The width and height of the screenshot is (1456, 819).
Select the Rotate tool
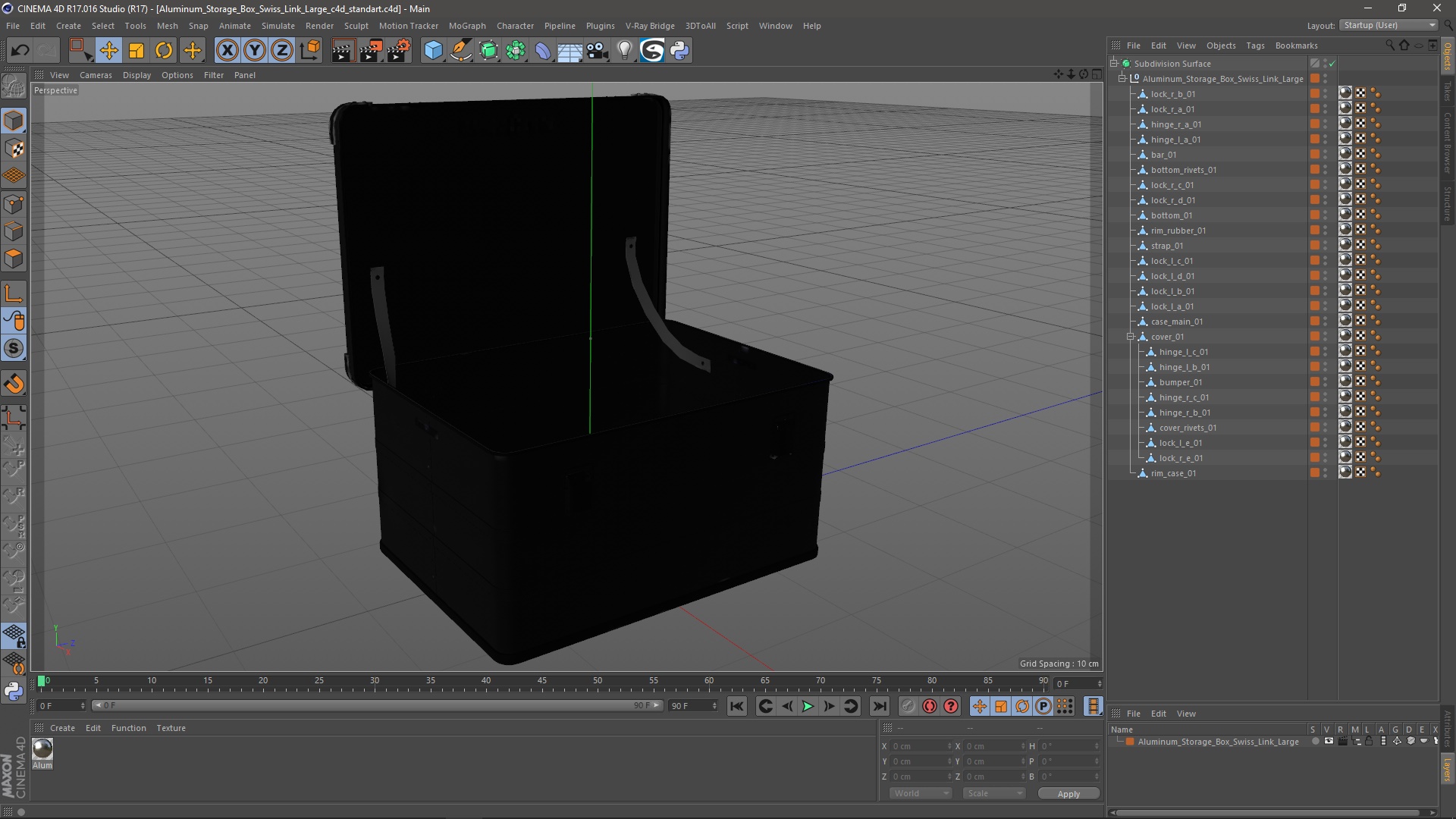point(164,51)
